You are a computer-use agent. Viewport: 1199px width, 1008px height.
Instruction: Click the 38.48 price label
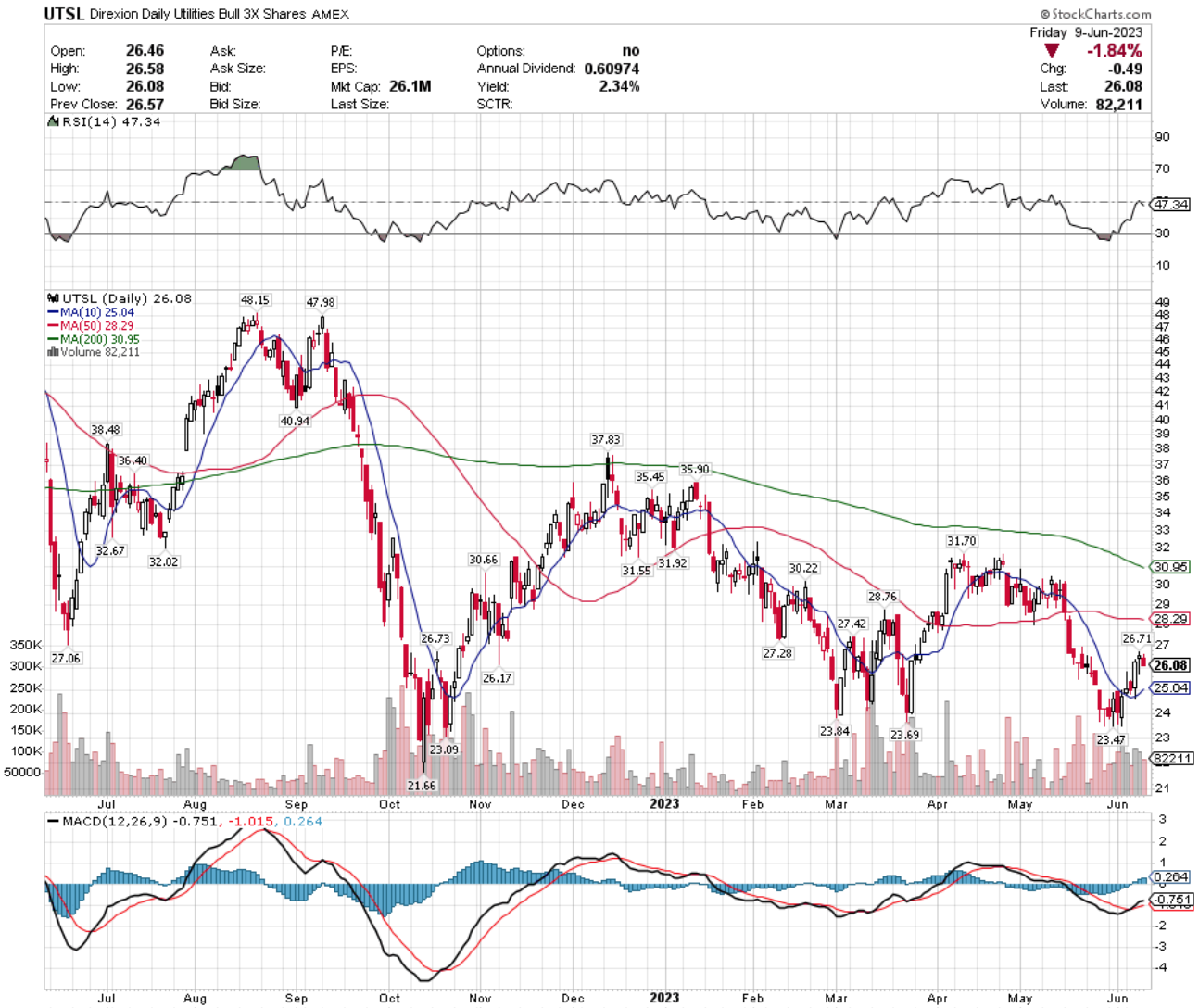coord(106,430)
